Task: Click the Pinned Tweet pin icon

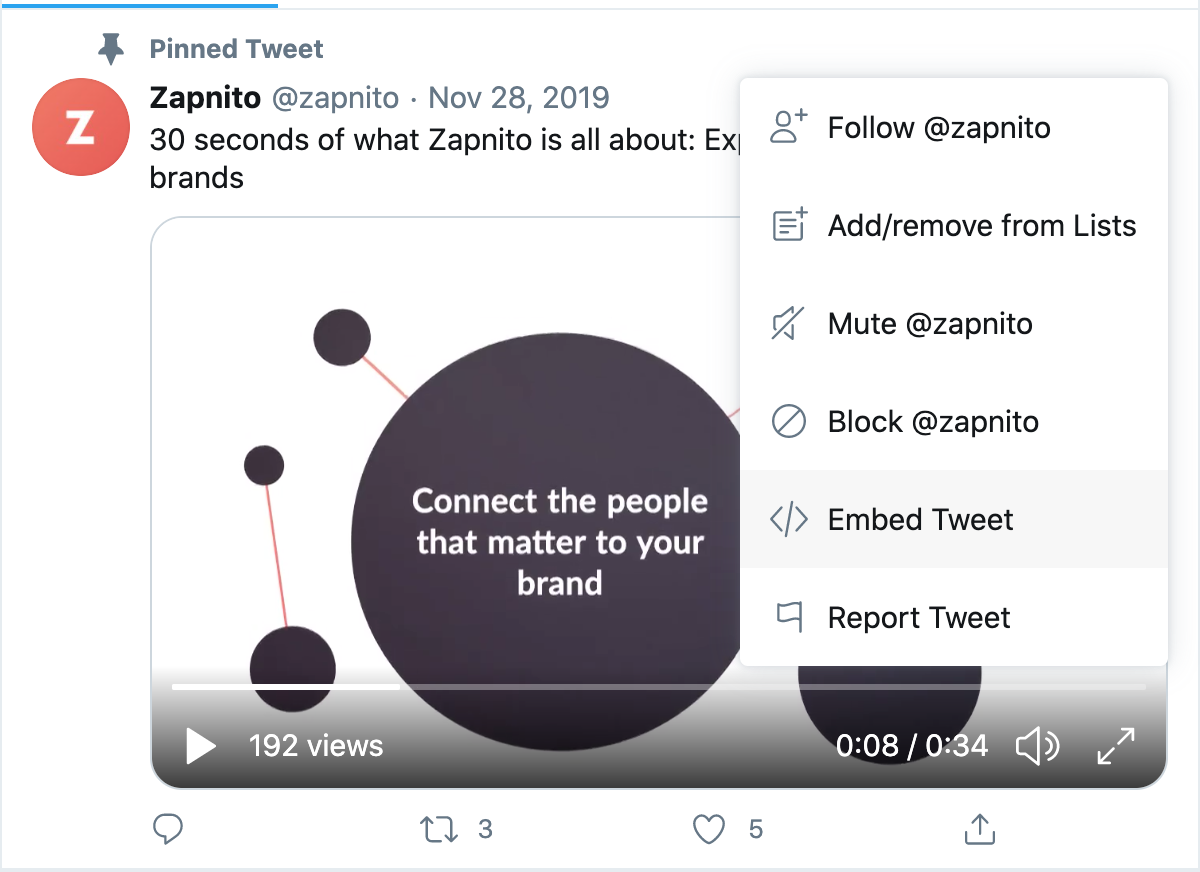Action: tap(111, 48)
